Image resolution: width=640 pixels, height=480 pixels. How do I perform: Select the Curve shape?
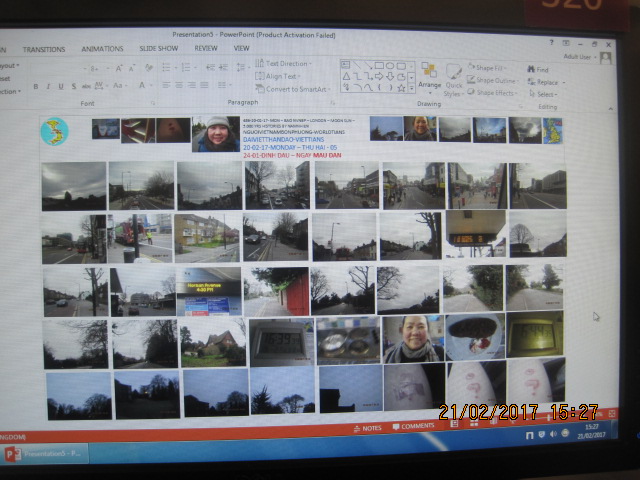coord(368,87)
